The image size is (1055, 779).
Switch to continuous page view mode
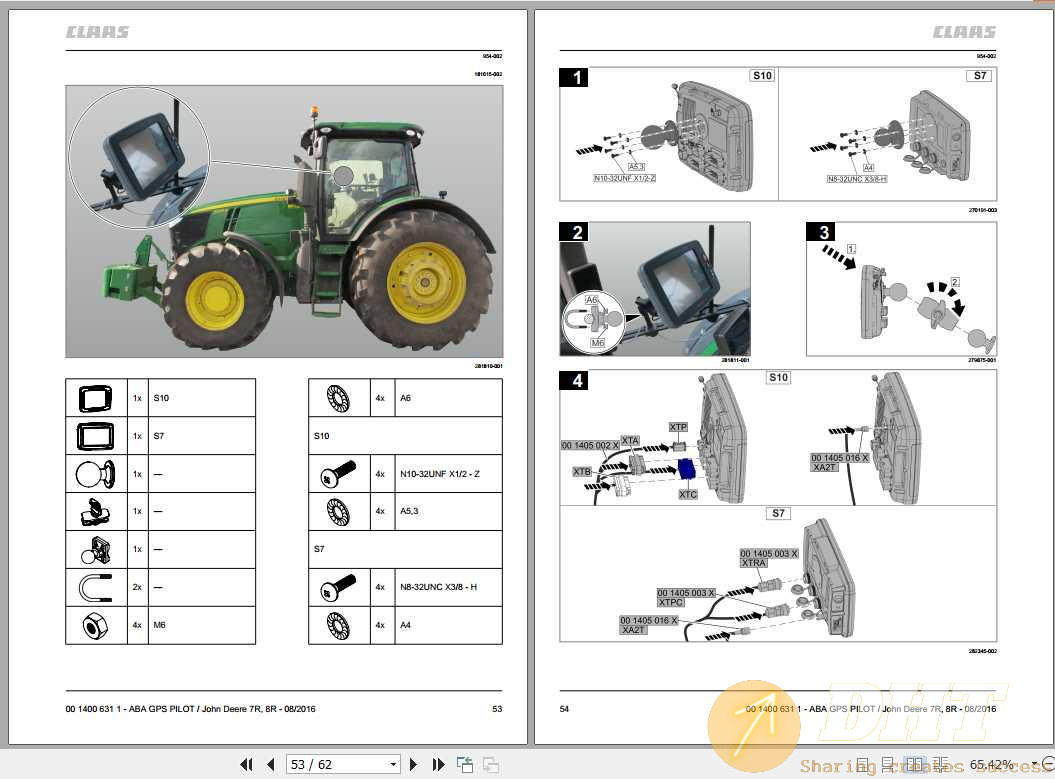(889, 764)
